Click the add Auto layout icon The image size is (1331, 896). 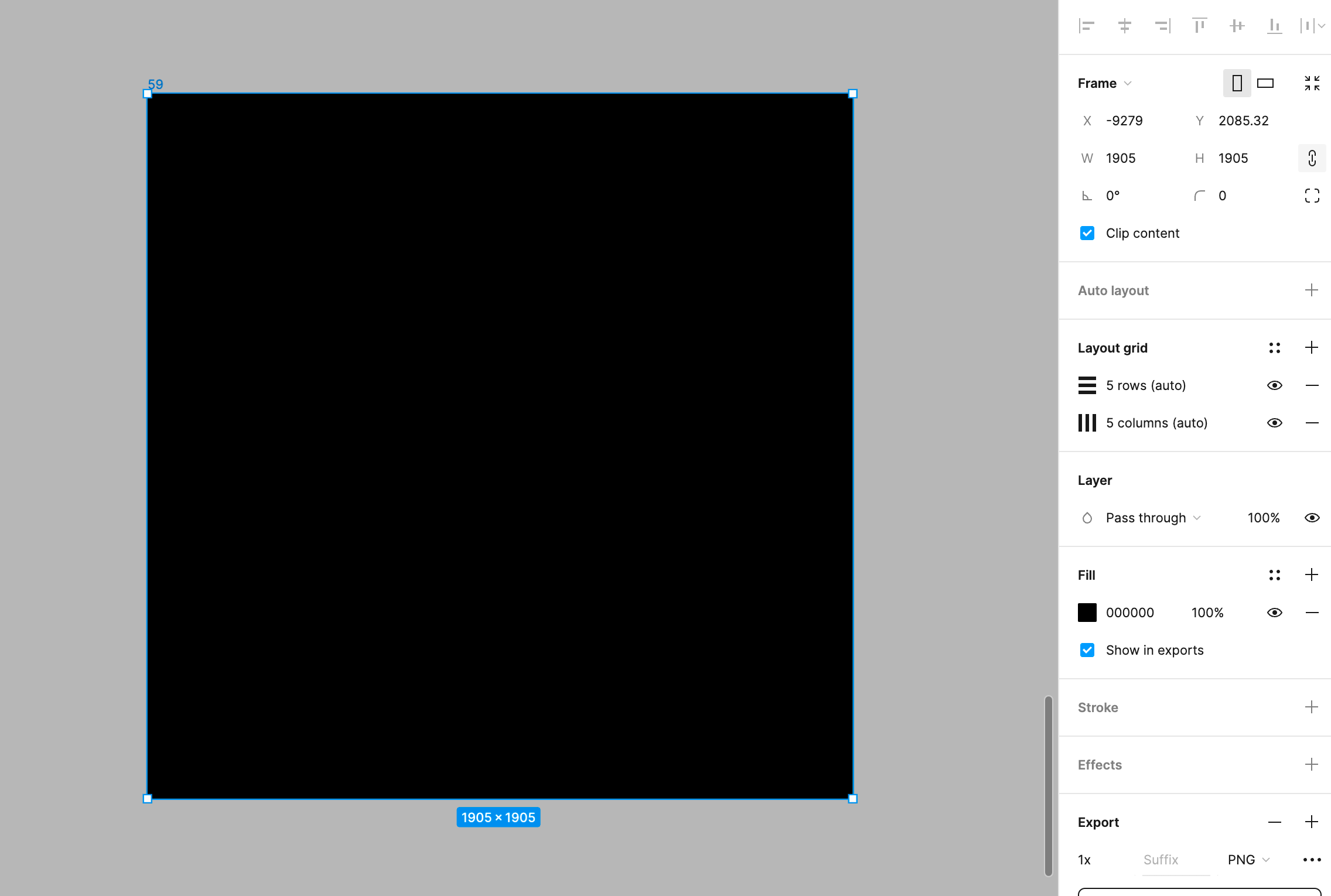click(x=1311, y=290)
